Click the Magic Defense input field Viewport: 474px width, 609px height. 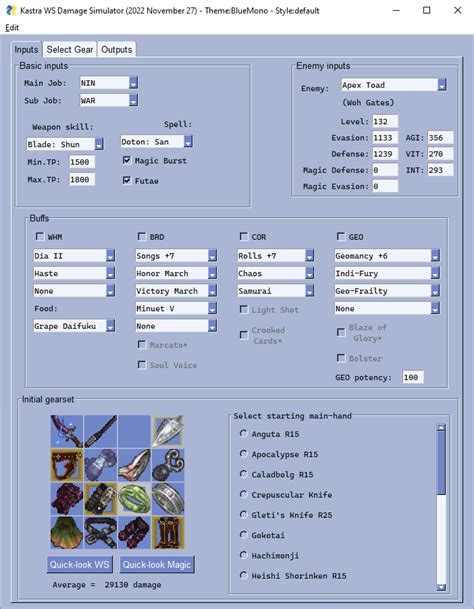coord(385,170)
